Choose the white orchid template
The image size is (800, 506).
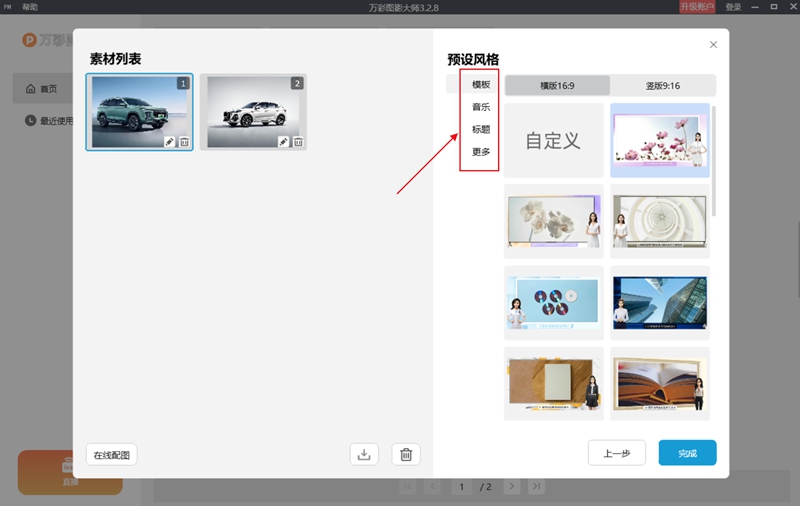coord(554,221)
